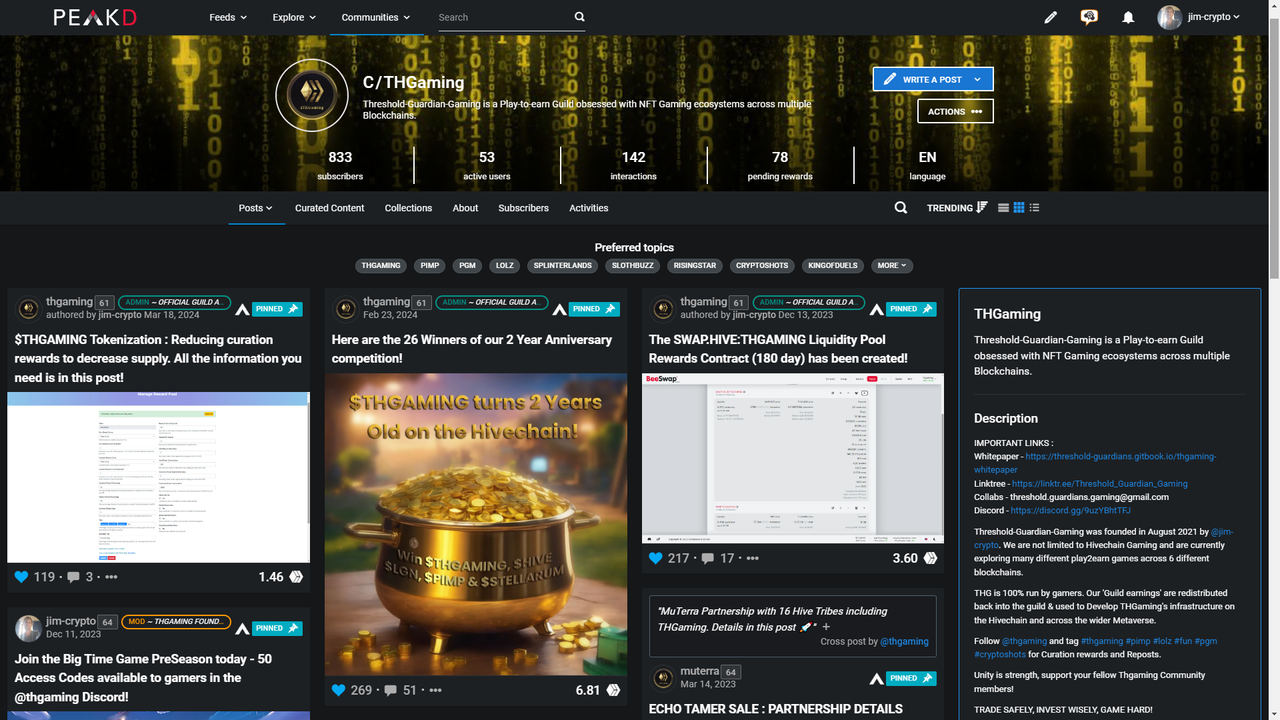Open the pencil compose icon in the header
Screen dimensions: 1280x720
pos(1050,17)
